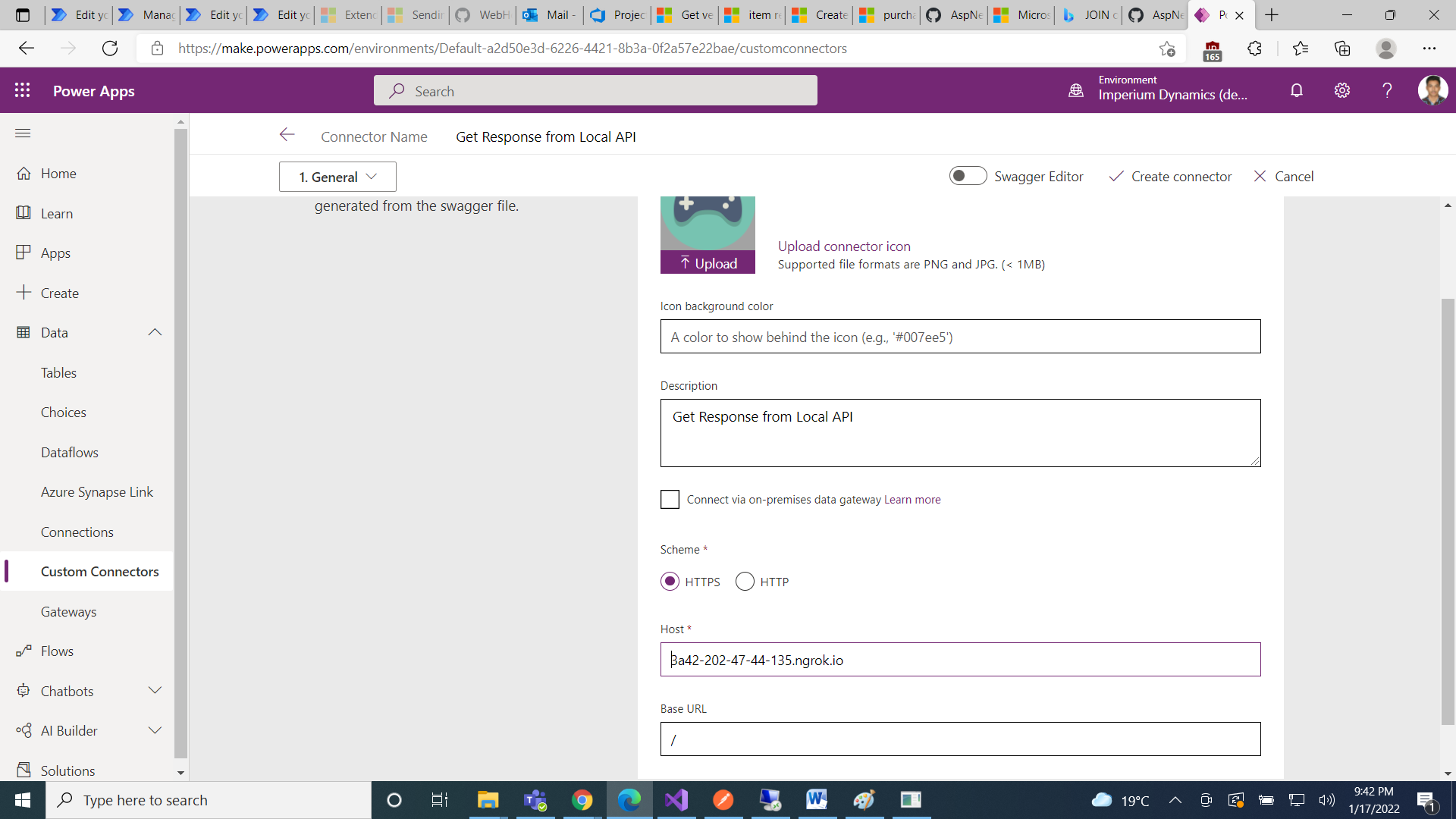Open the Settings gear in Power Apps header
Image resolution: width=1456 pixels, height=819 pixels.
click(1341, 90)
